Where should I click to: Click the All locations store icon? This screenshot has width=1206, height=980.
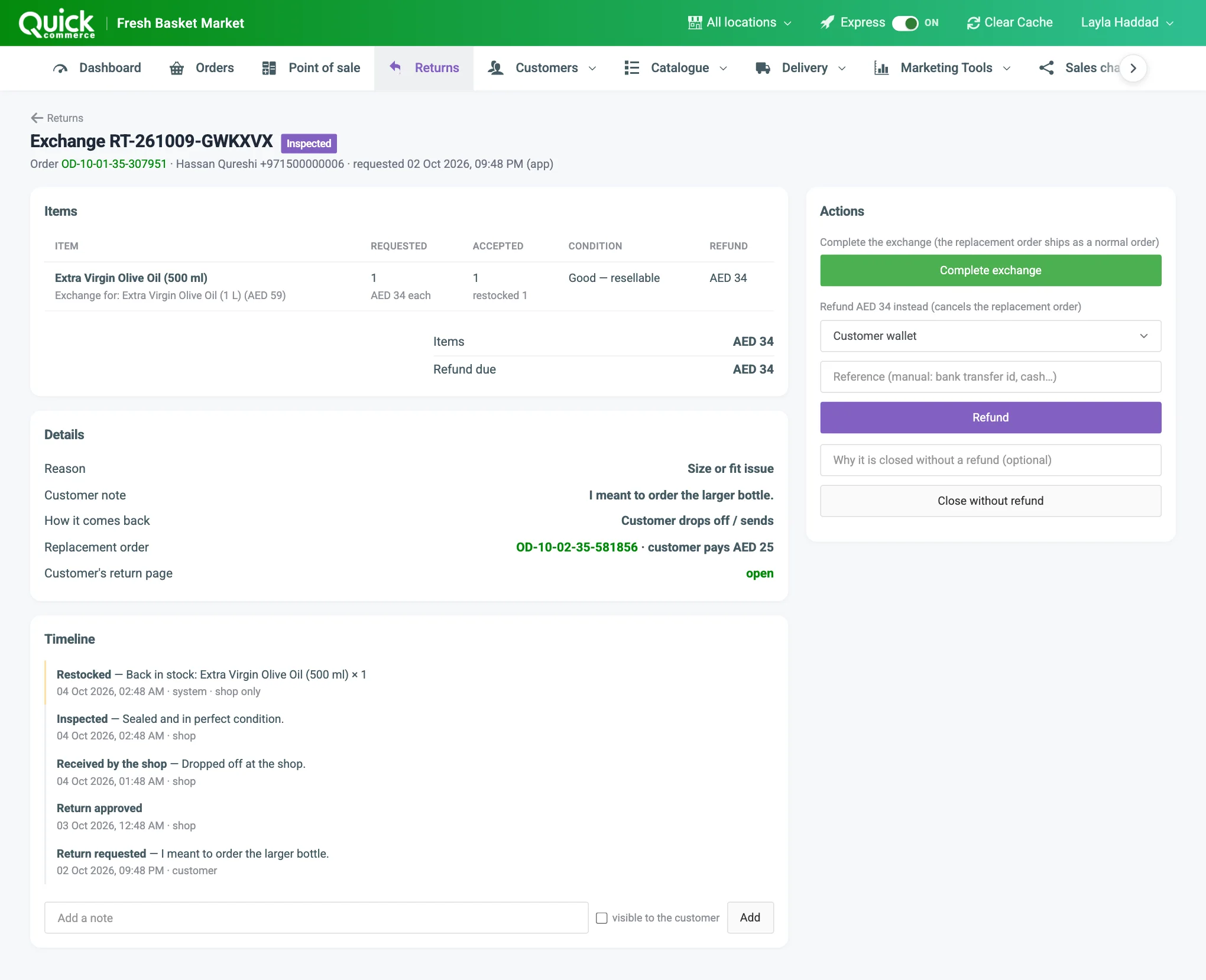(x=695, y=22)
